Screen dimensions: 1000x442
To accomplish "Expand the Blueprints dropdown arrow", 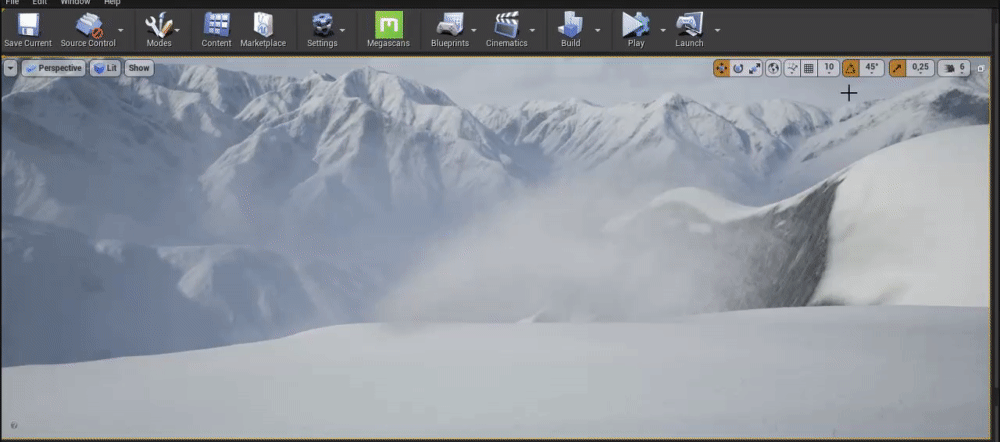I will (474, 30).
